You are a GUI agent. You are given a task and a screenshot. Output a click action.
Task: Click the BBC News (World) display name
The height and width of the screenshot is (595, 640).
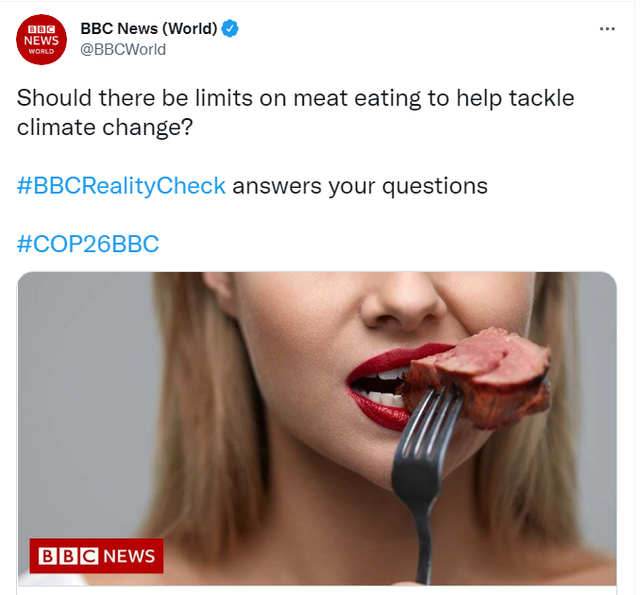148,29
